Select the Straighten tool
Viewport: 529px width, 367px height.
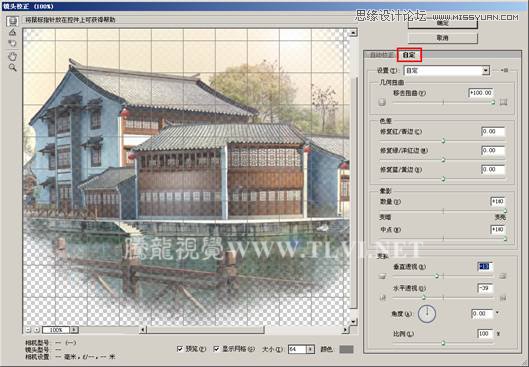tap(12, 32)
